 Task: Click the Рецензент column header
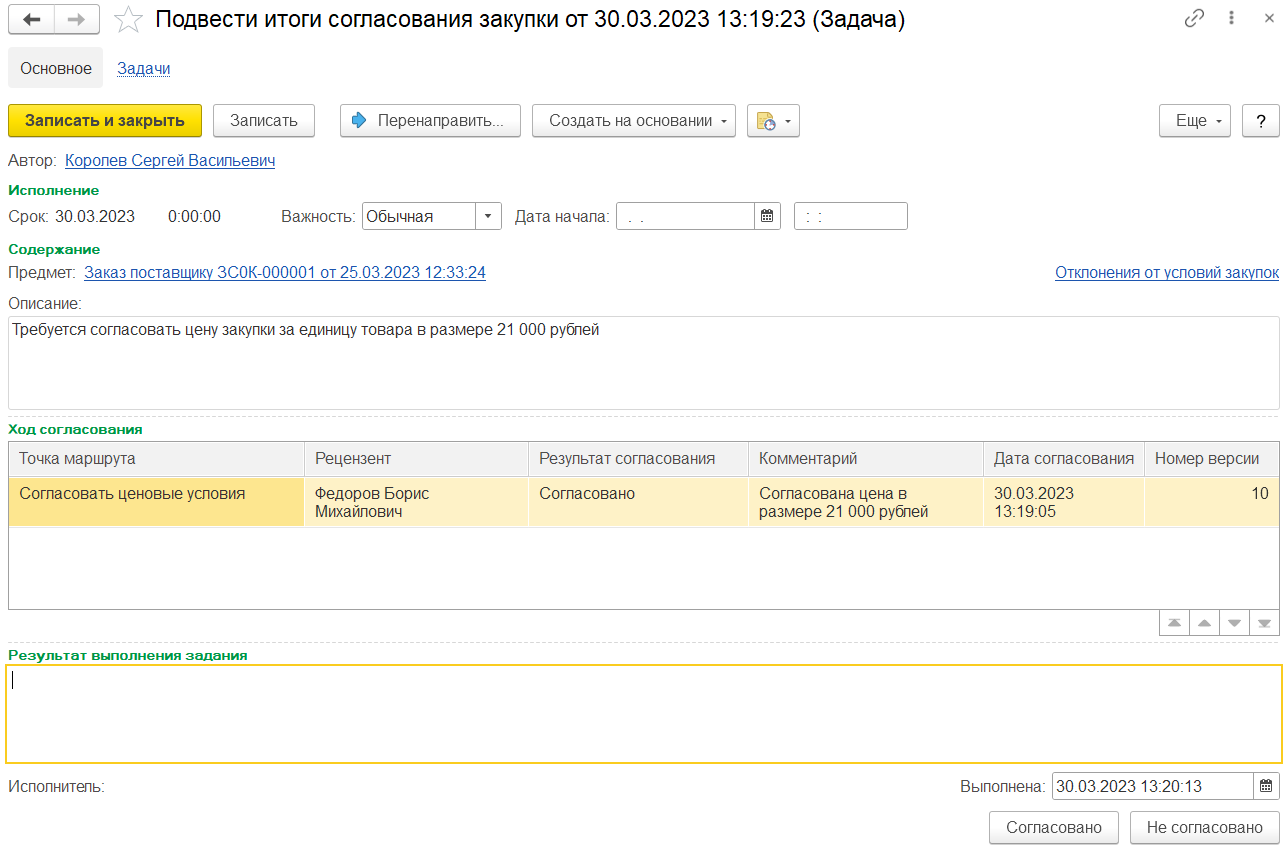point(416,459)
